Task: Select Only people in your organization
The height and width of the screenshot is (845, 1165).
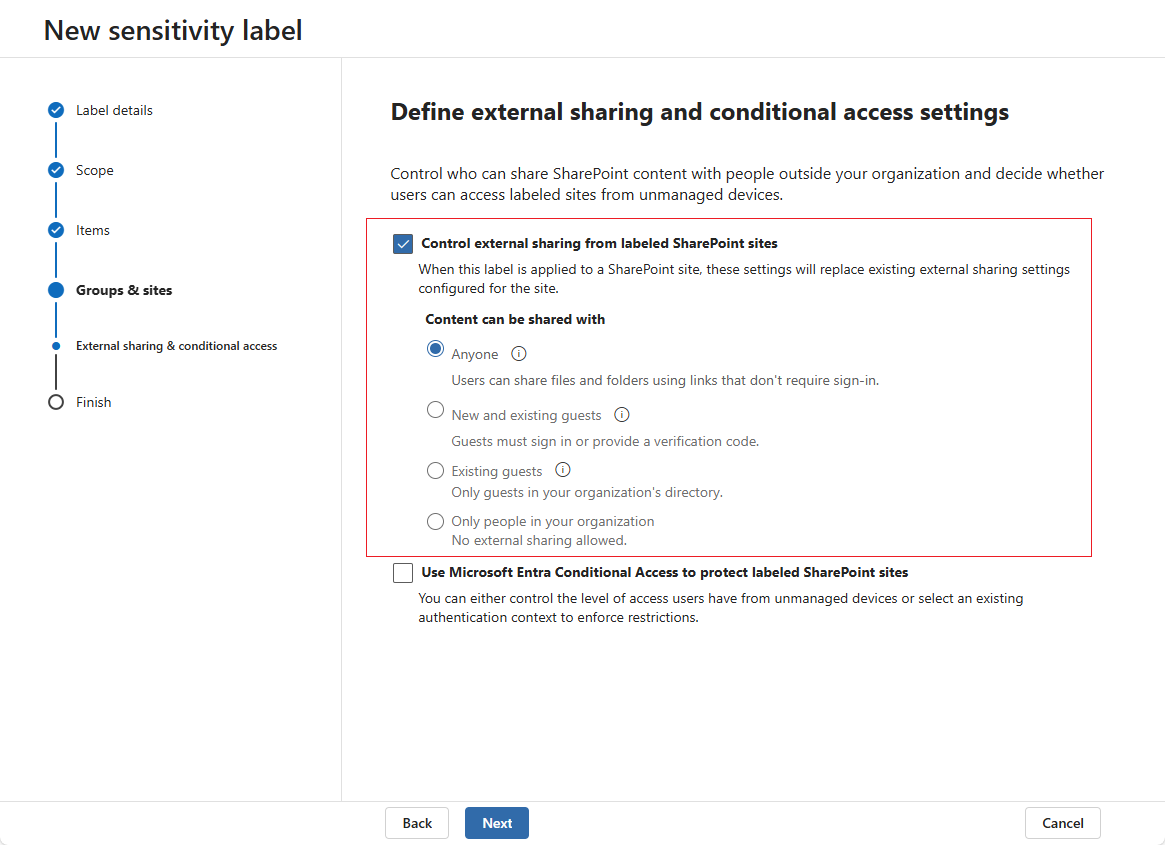Action: [x=435, y=521]
